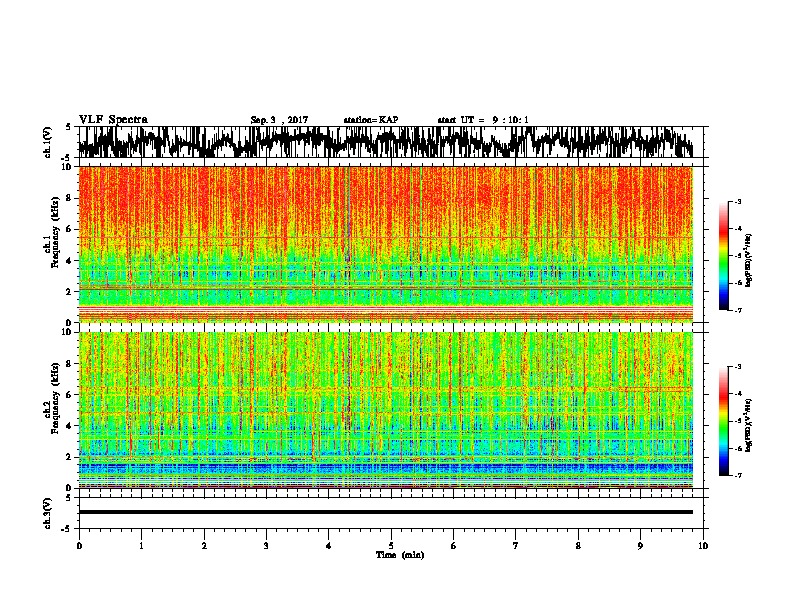Click the ch.1(V) waveform axis label
The width and height of the screenshot is (792, 612).
pyautogui.click(x=47, y=142)
